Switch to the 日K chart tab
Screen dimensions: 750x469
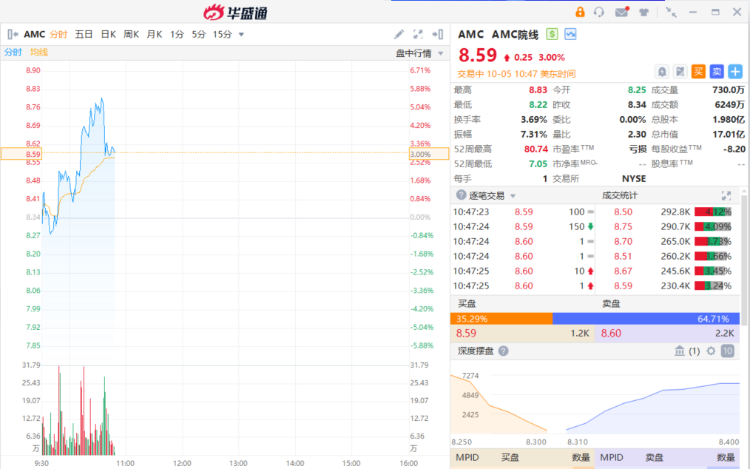108,34
